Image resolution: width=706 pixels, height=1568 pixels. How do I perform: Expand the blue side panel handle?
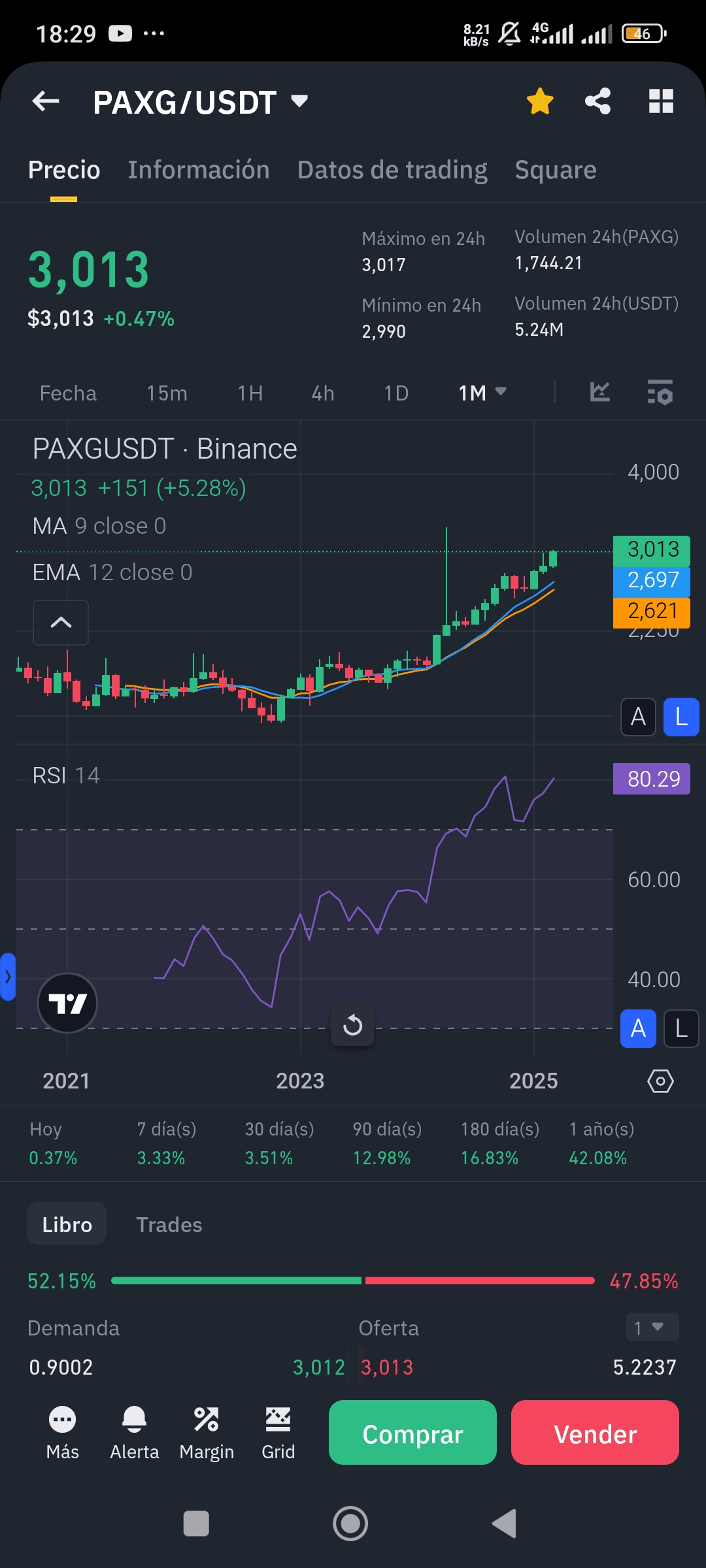point(7,977)
